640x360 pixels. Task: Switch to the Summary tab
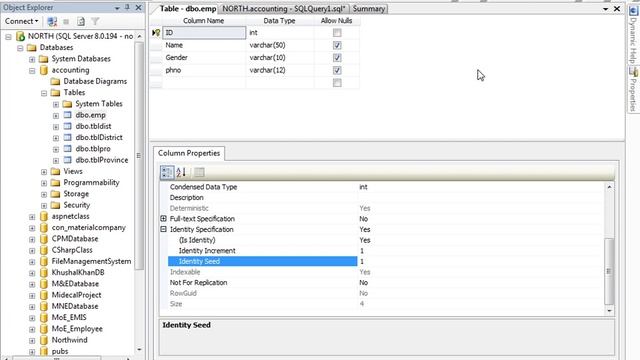(x=369, y=9)
